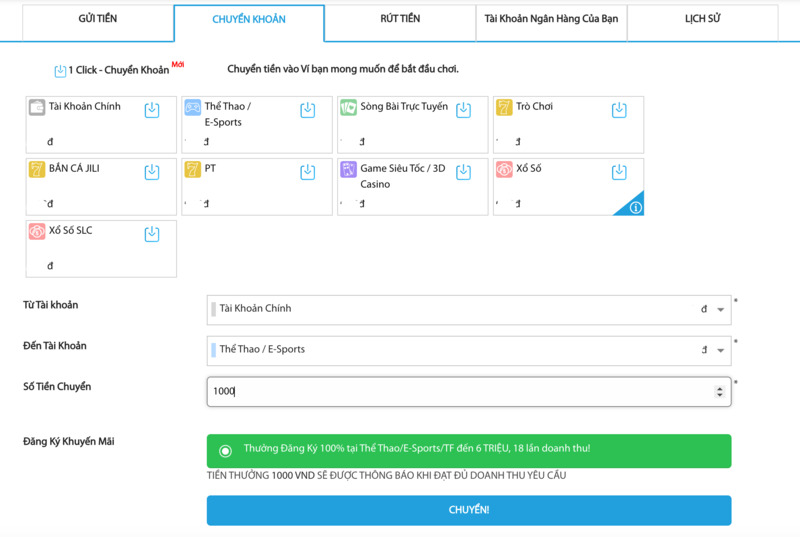Click transfer-in icon on BẮN CÁ JILI card
Image resolution: width=800 pixels, height=537 pixels.
click(x=152, y=172)
